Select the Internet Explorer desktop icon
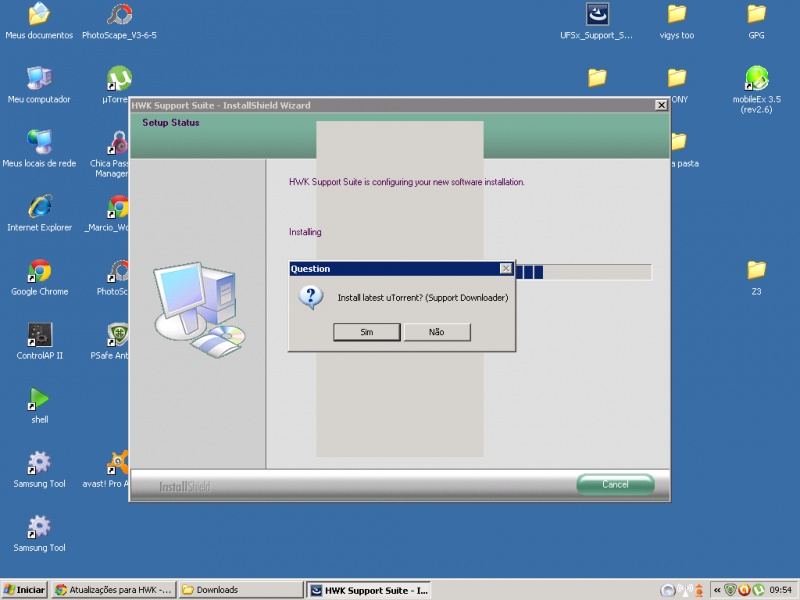Viewport: 800px width, 600px height. pos(39,214)
